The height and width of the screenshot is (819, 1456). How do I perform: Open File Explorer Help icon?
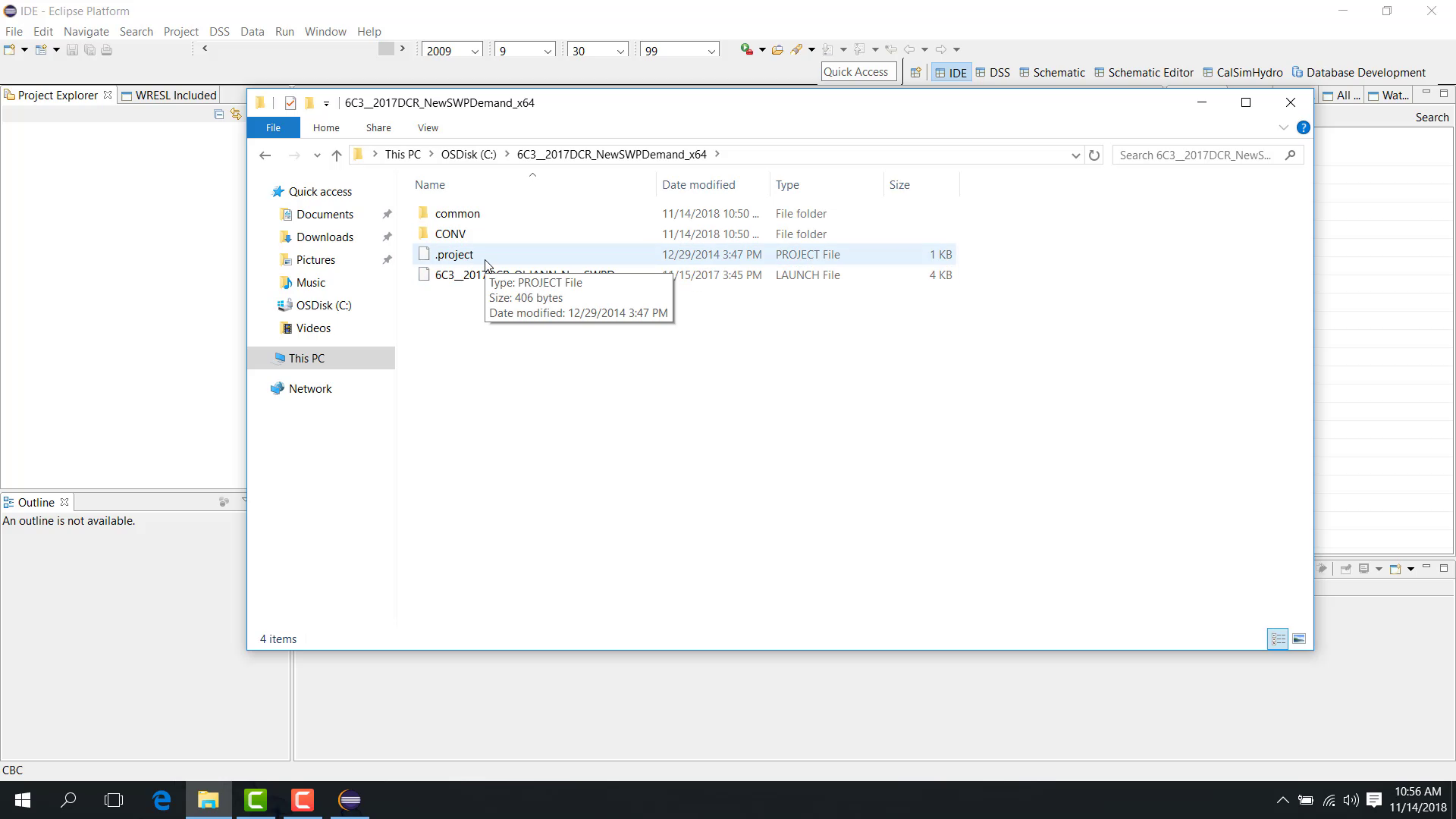(x=1303, y=128)
